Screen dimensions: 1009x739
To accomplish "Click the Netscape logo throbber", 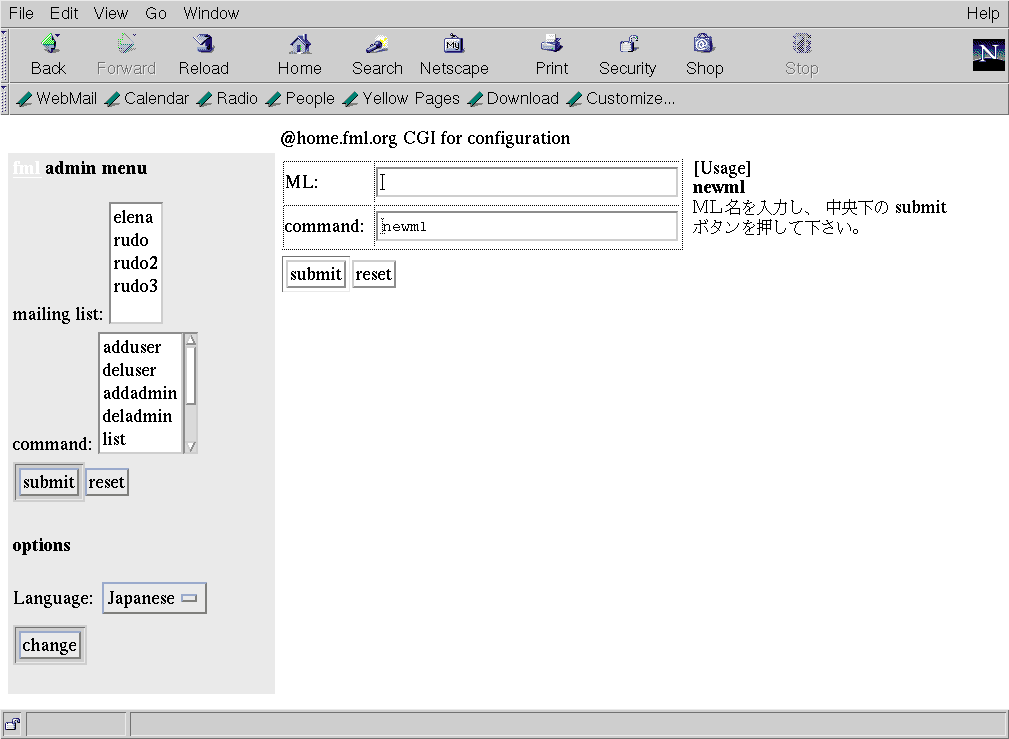I will tap(988, 55).
